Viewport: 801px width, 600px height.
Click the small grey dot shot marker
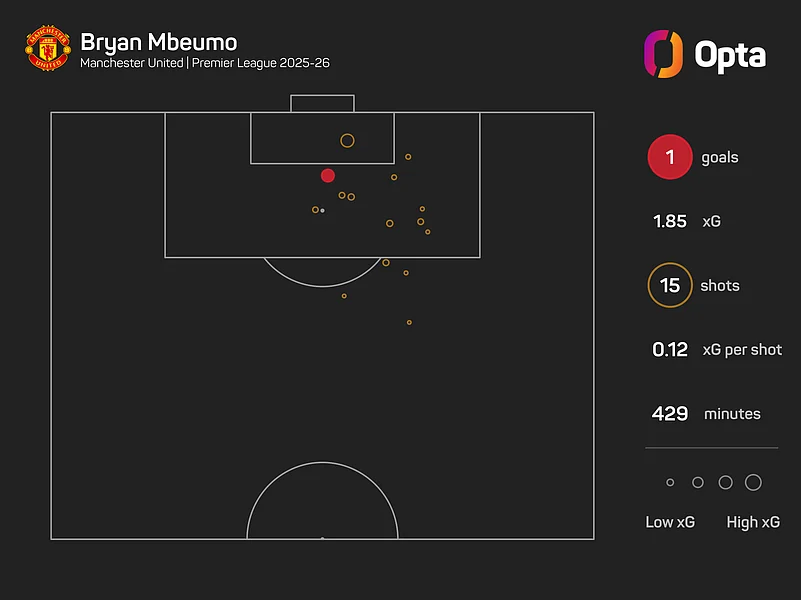click(322, 210)
